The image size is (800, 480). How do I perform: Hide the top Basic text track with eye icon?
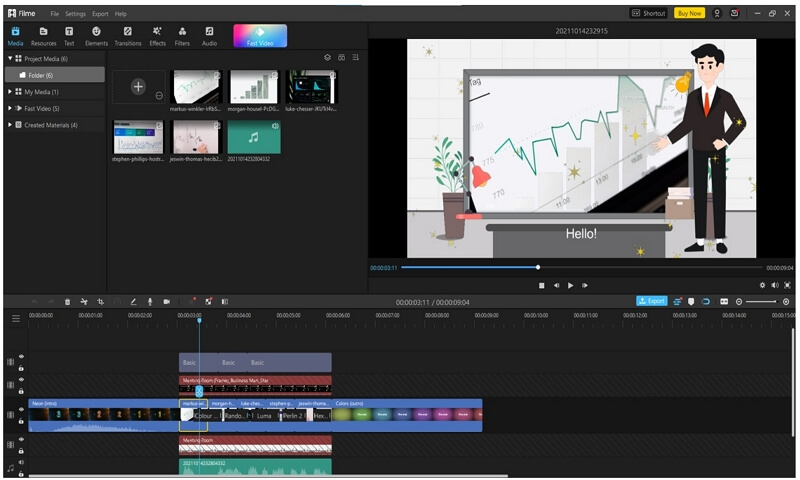pyautogui.click(x=21, y=357)
